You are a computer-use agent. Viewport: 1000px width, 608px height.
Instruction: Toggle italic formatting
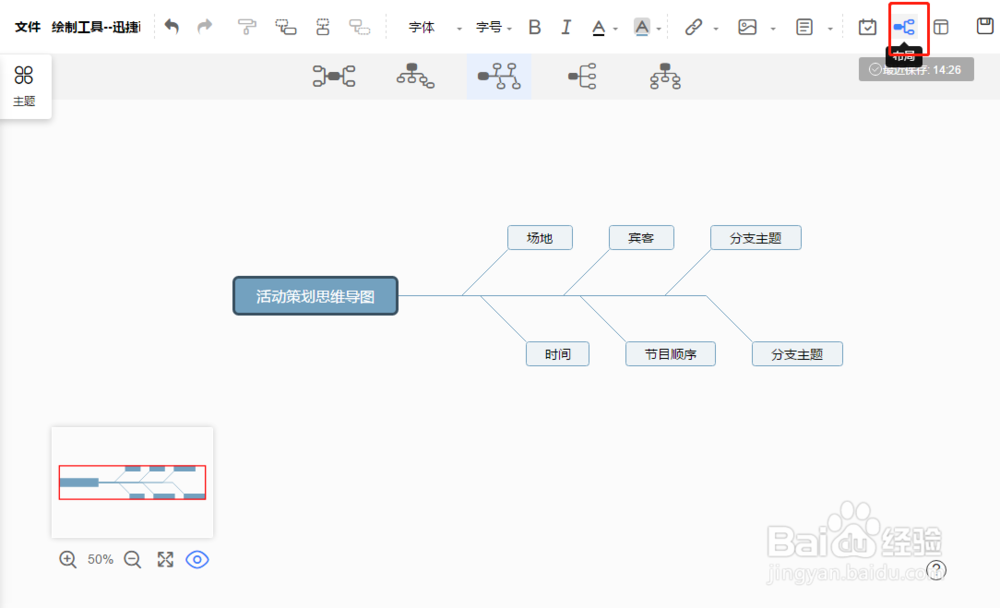point(566,28)
